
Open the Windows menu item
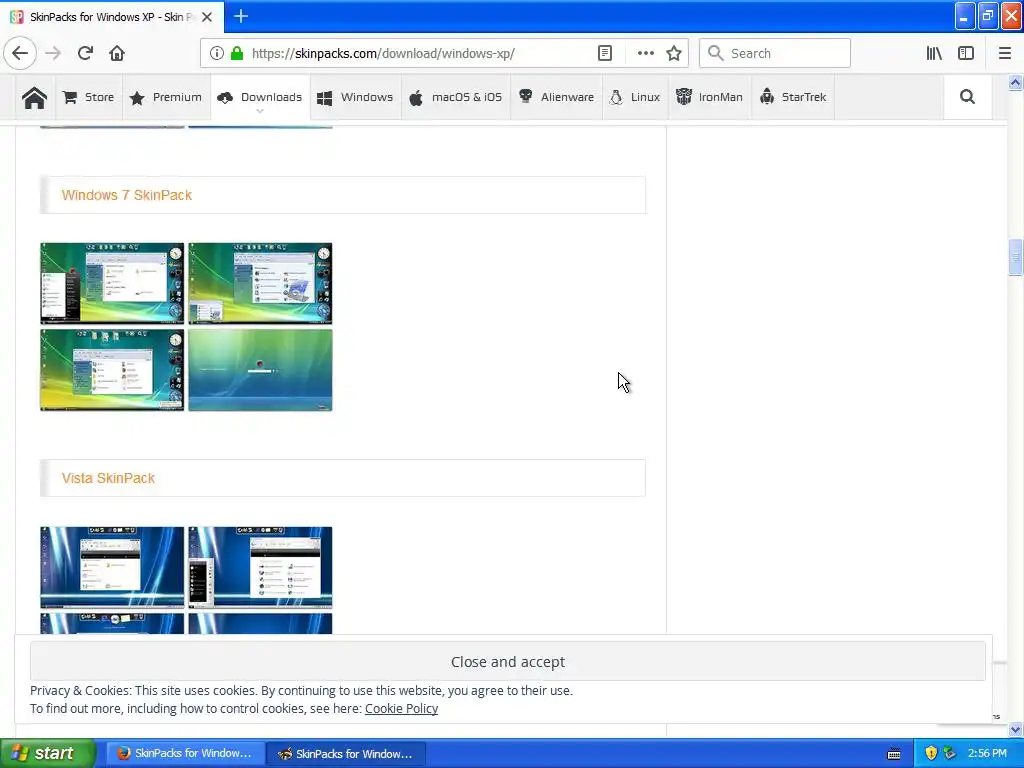pos(355,97)
